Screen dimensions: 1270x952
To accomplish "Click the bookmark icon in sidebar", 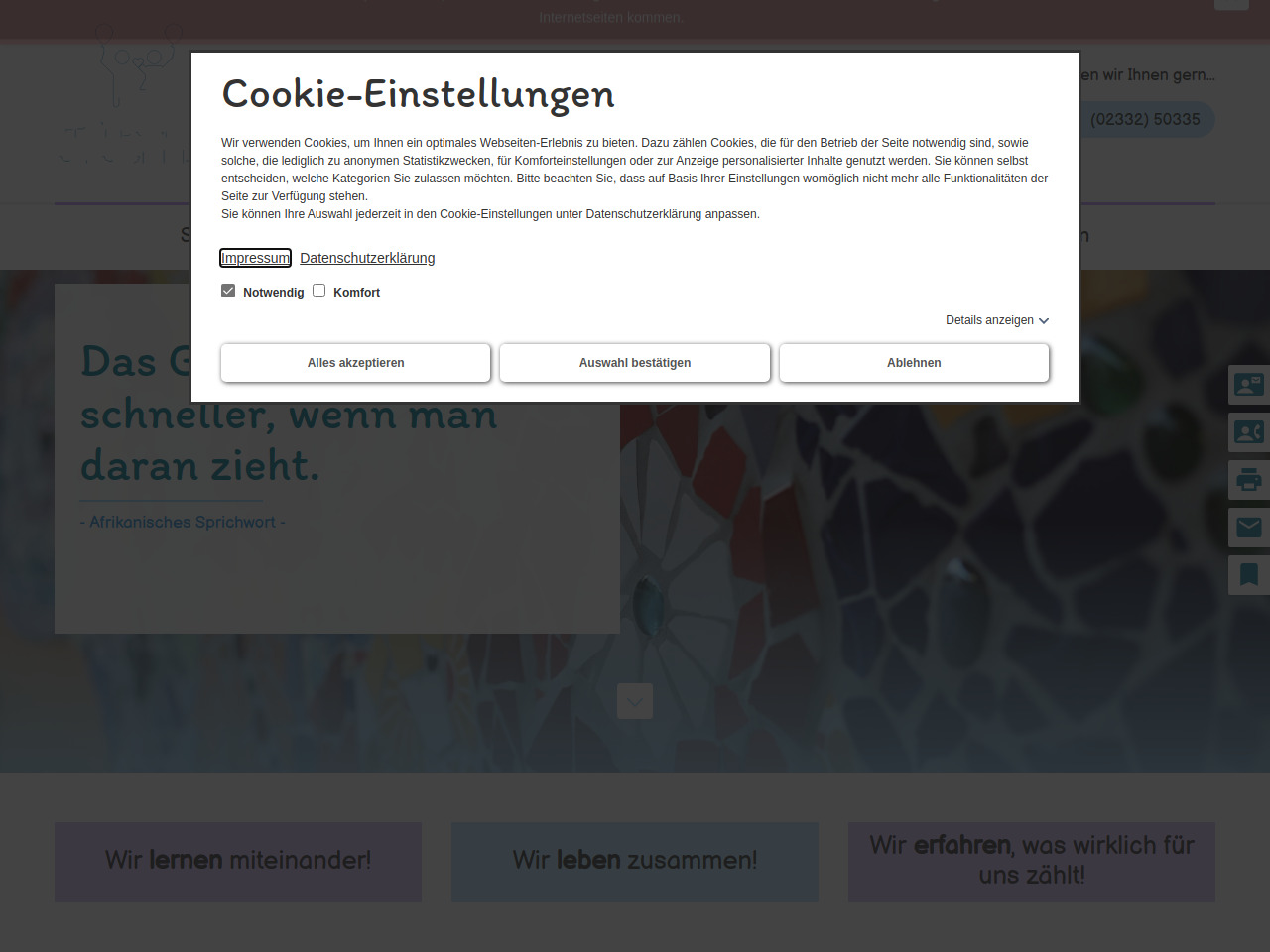I will click(x=1248, y=575).
